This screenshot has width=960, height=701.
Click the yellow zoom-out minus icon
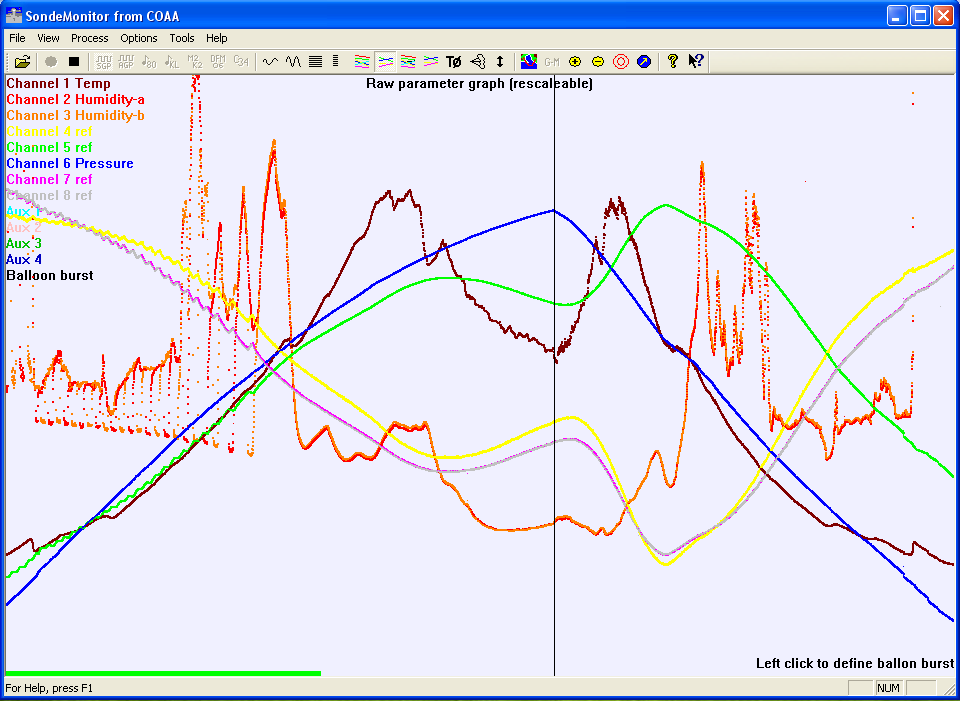click(x=598, y=61)
